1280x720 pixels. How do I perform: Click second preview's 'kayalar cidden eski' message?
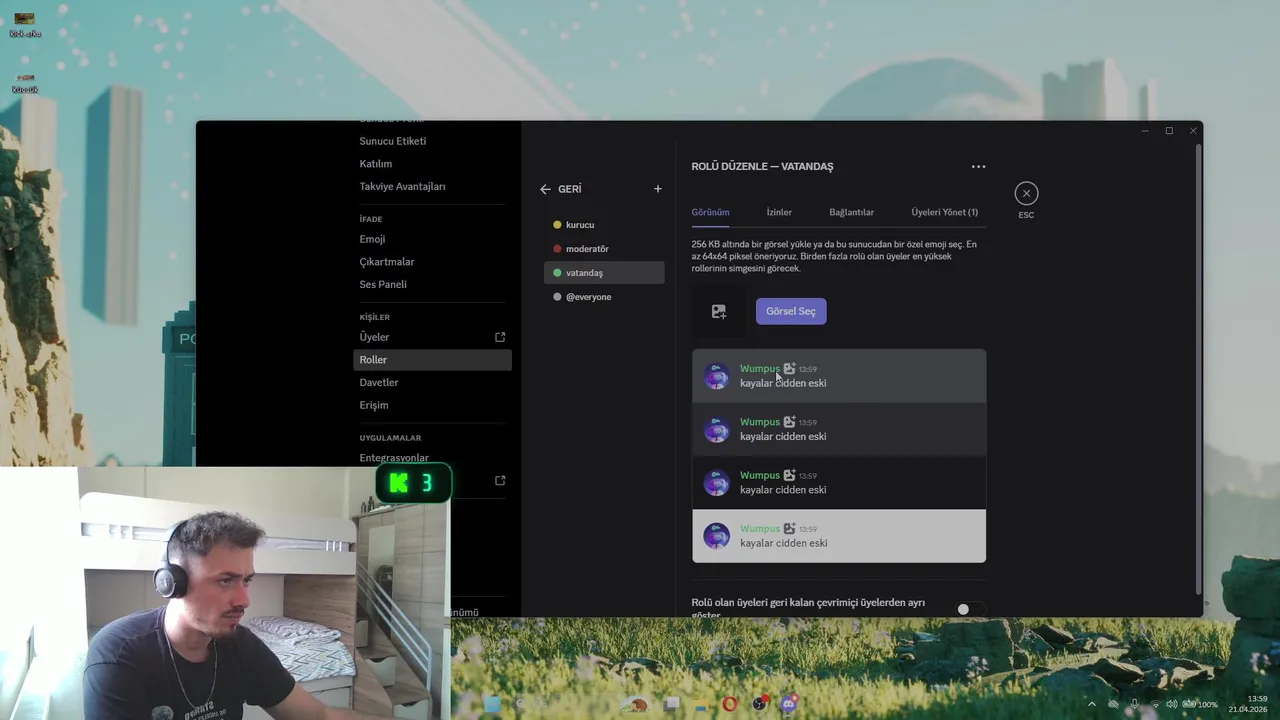click(x=783, y=437)
